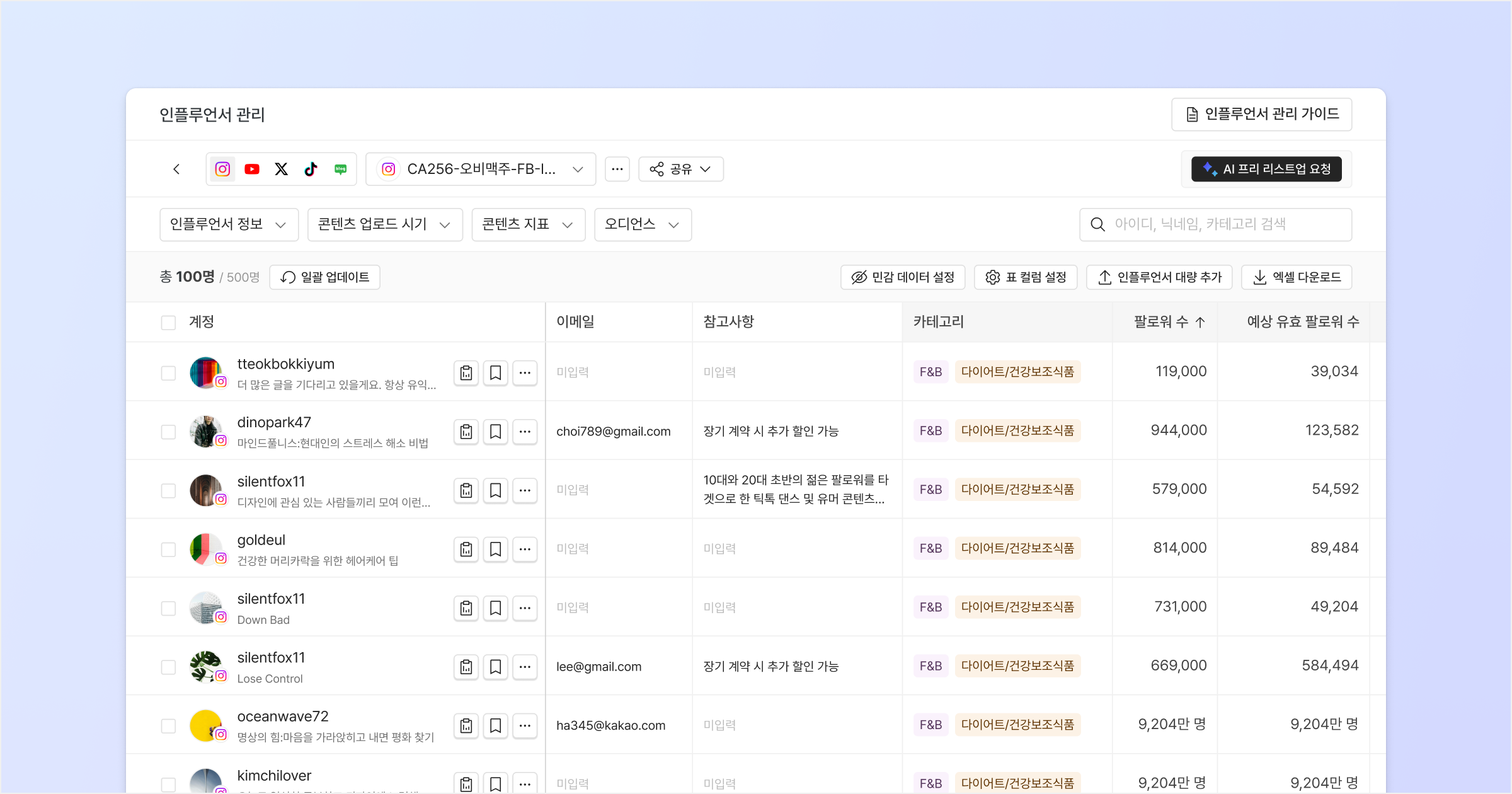This screenshot has height=794, width=1512.
Task: Open more actions for oceanwave72 row
Action: [525, 726]
